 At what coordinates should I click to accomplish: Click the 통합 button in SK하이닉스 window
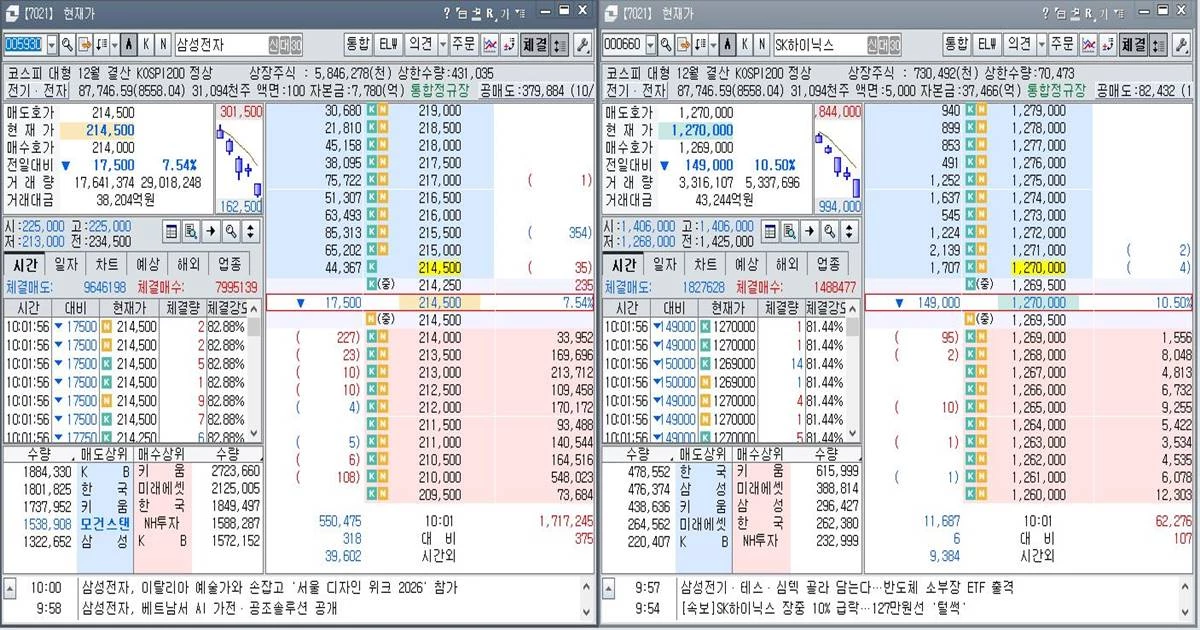tap(958, 45)
